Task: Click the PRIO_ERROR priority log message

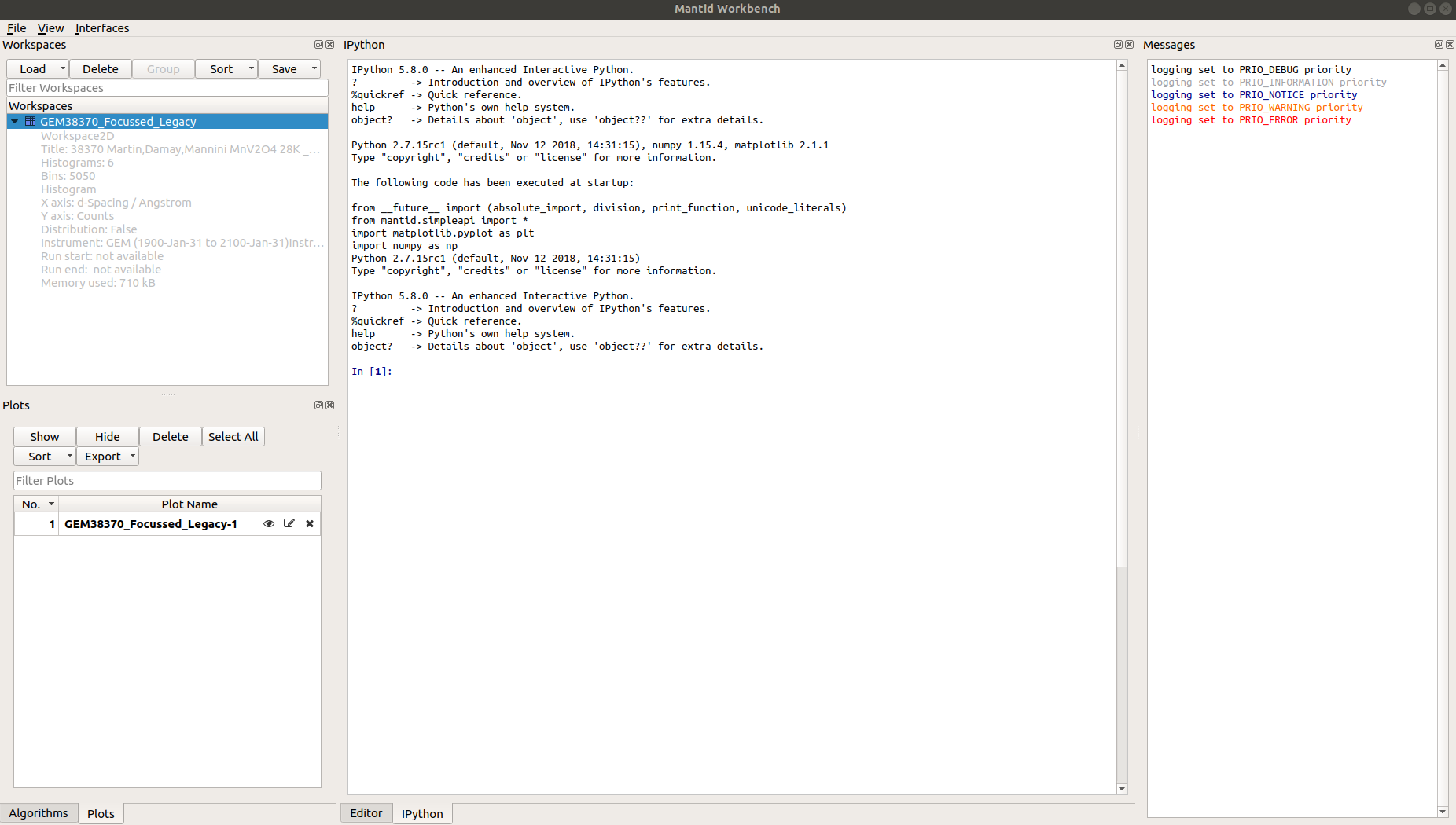Action: tap(1251, 120)
